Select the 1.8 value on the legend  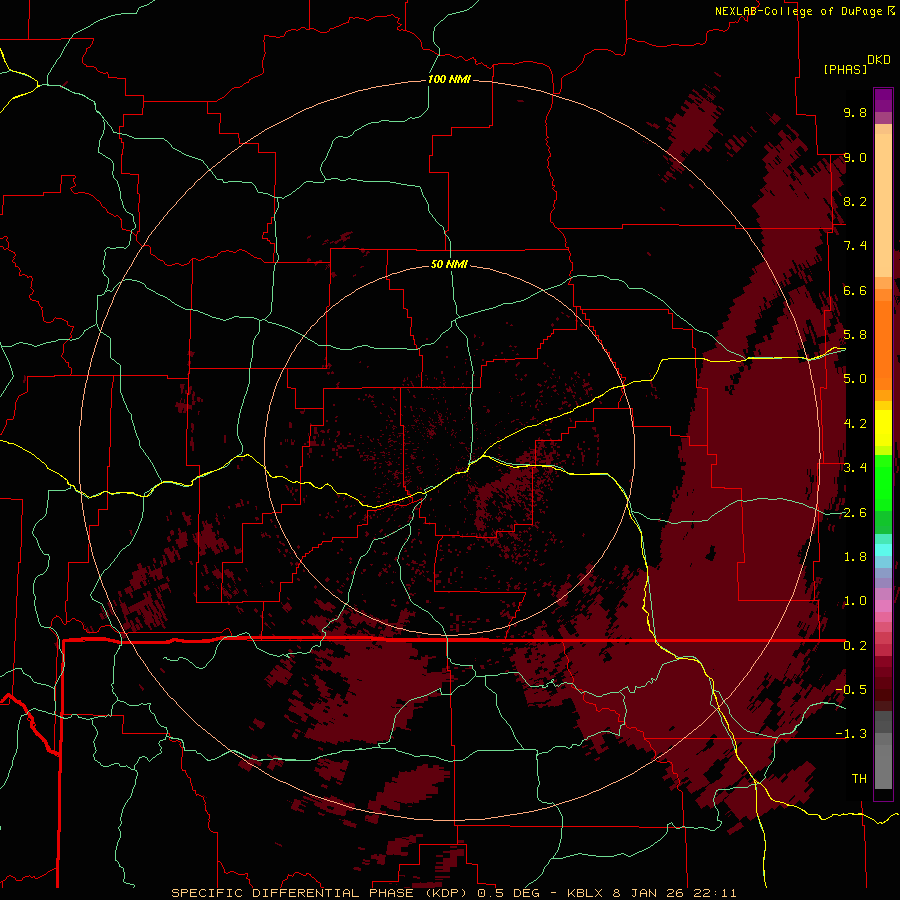point(855,557)
